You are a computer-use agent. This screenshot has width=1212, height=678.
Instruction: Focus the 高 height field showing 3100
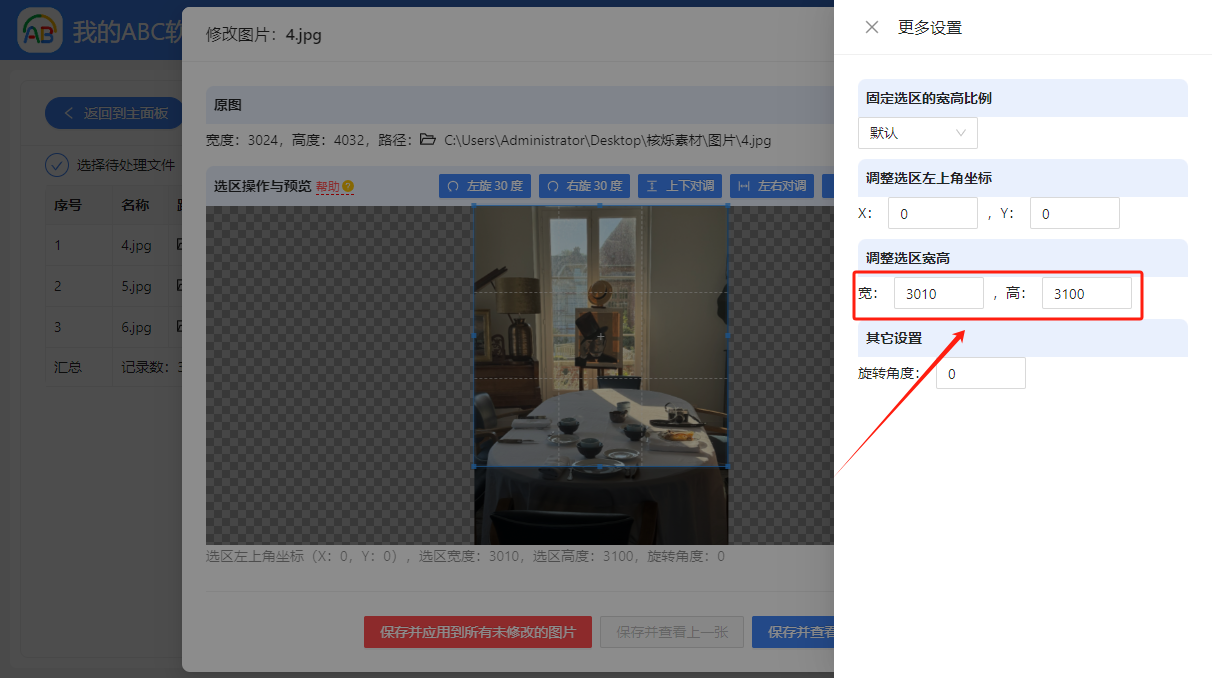coord(1087,293)
